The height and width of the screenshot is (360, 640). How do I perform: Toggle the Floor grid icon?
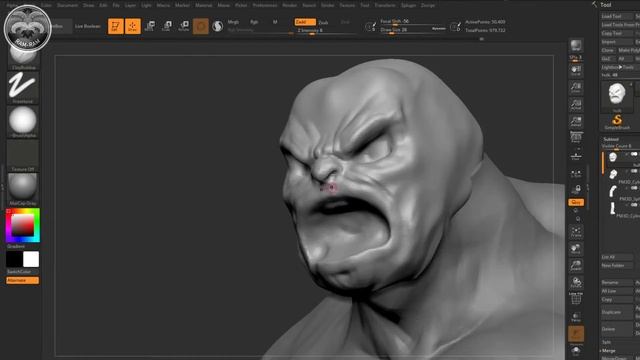coord(576,156)
